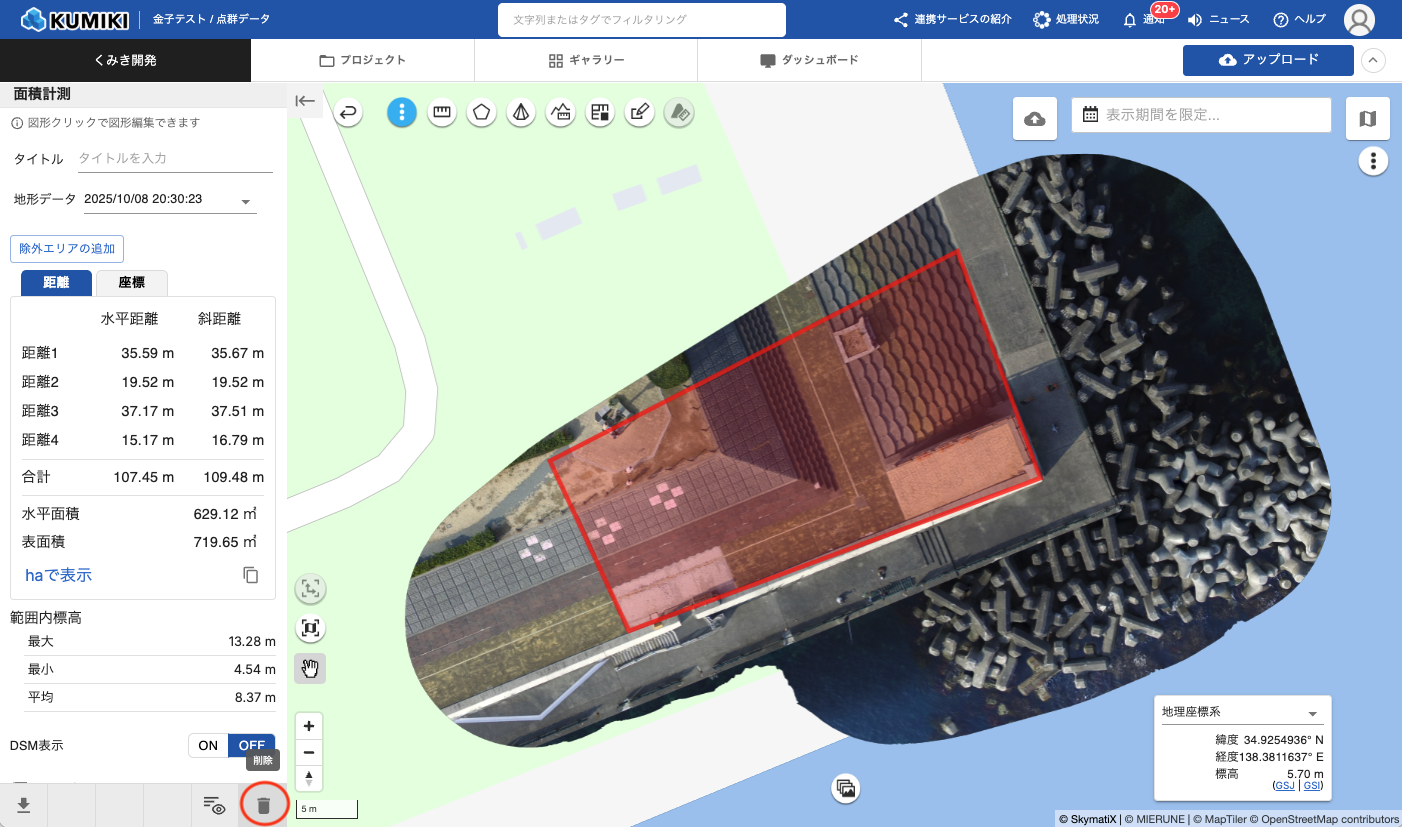Click the タイトル input field
Viewport: 1402px width, 827px height.
click(174, 159)
